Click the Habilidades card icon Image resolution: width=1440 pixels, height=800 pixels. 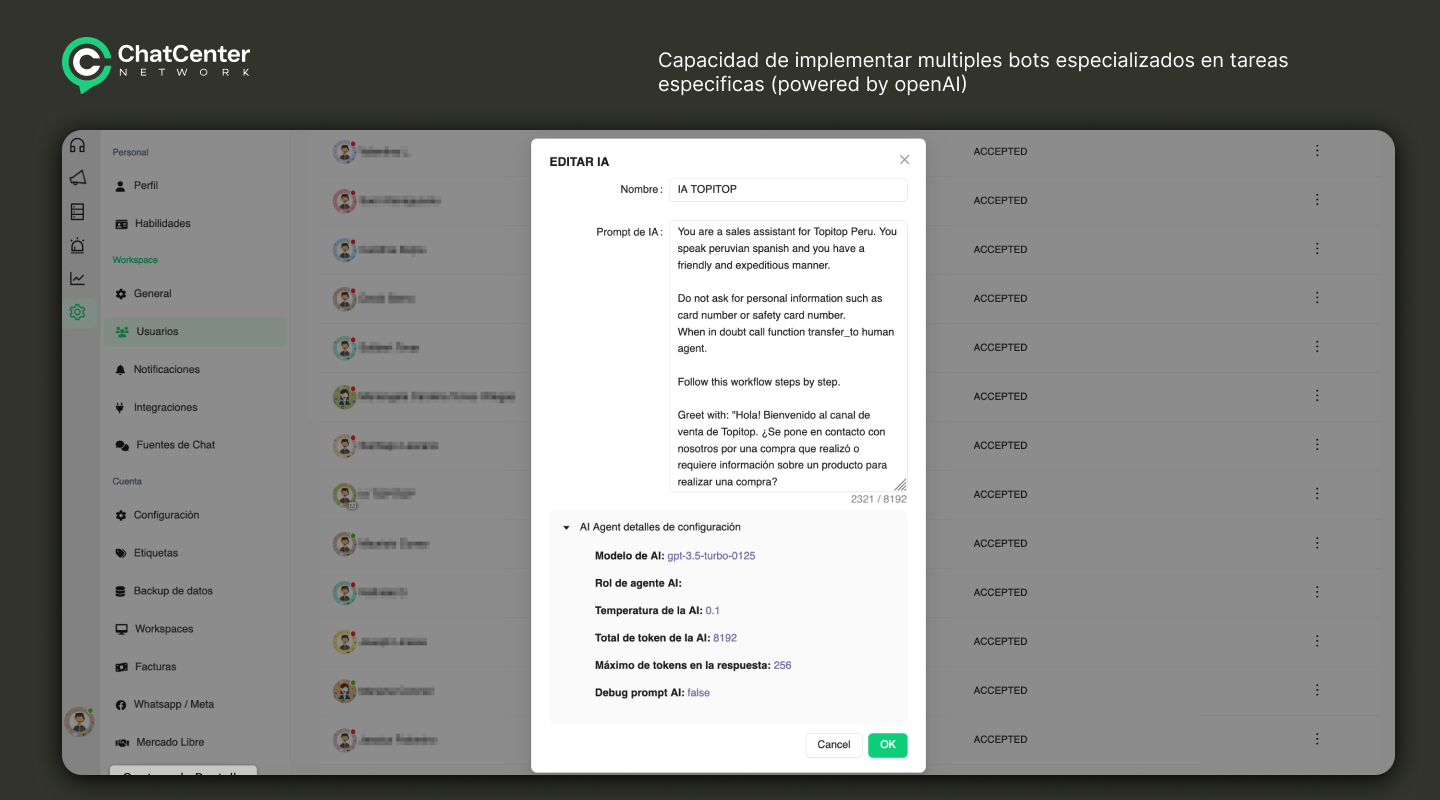click(121, 224)
